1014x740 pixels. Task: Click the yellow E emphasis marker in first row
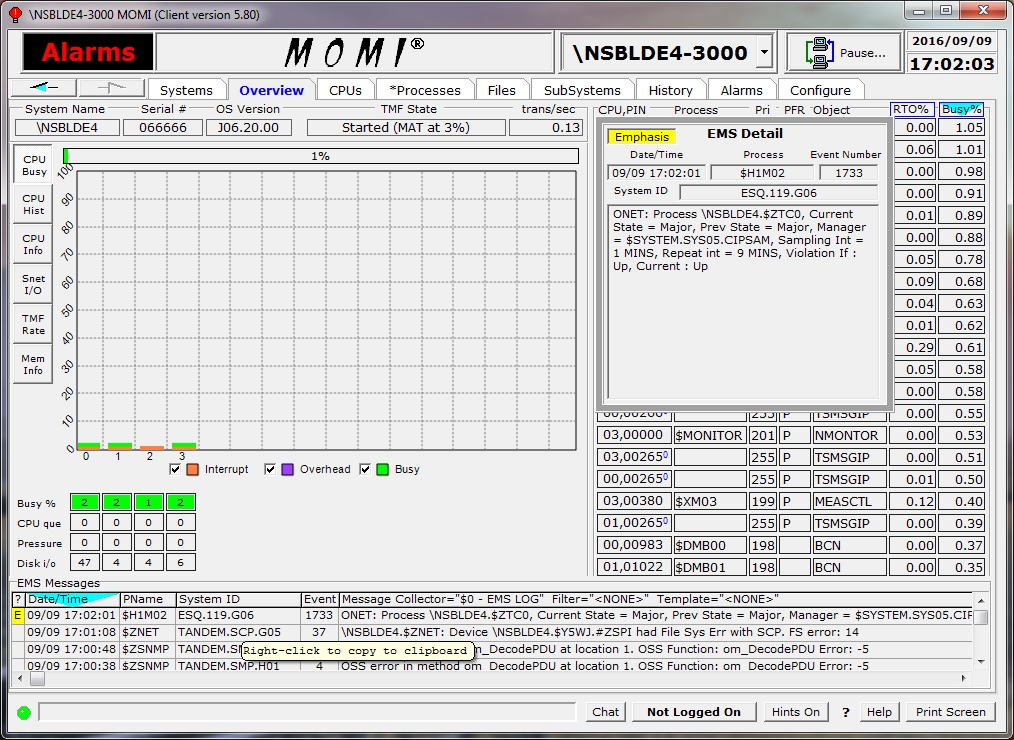[x=17, y=616]
